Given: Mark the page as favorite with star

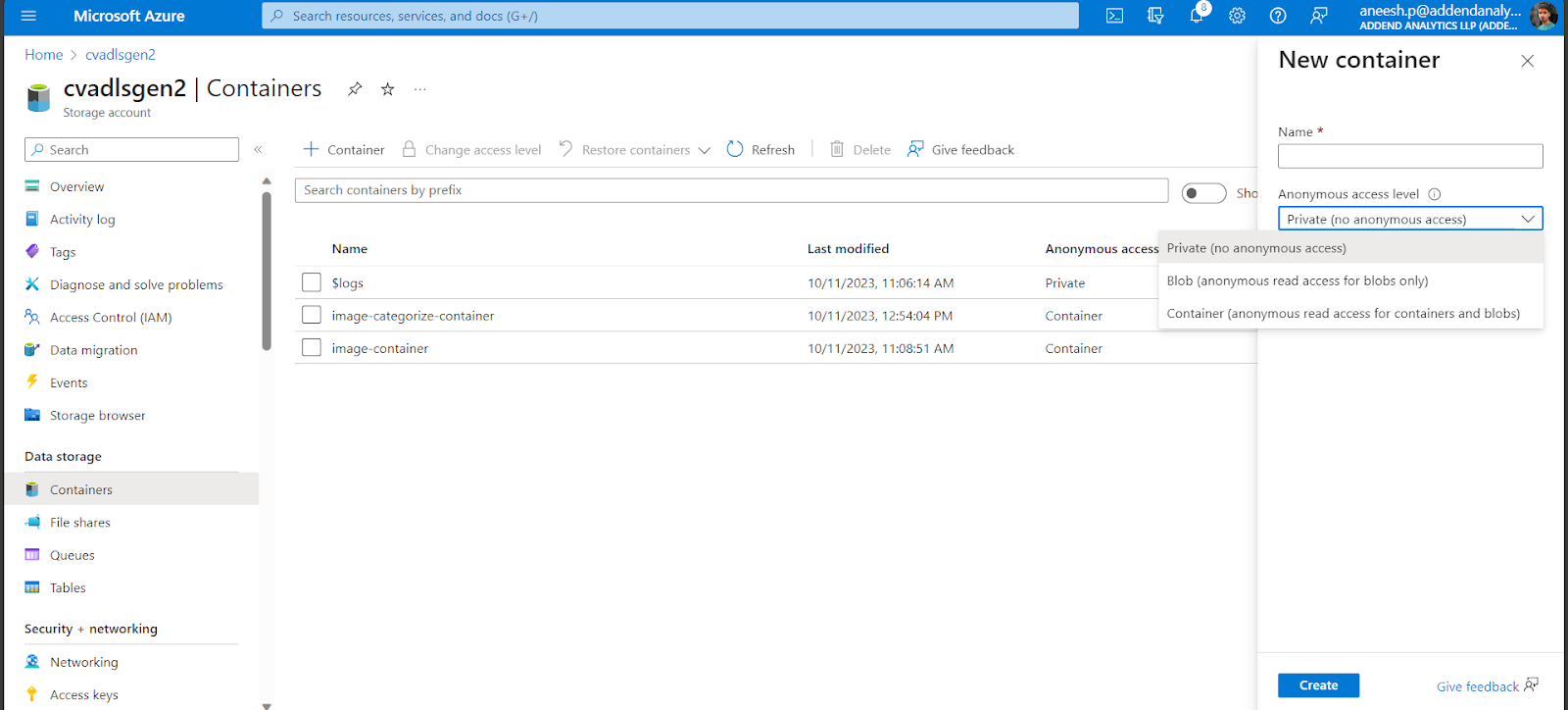Looking at the screenshot, I should (x=388, y=89).
